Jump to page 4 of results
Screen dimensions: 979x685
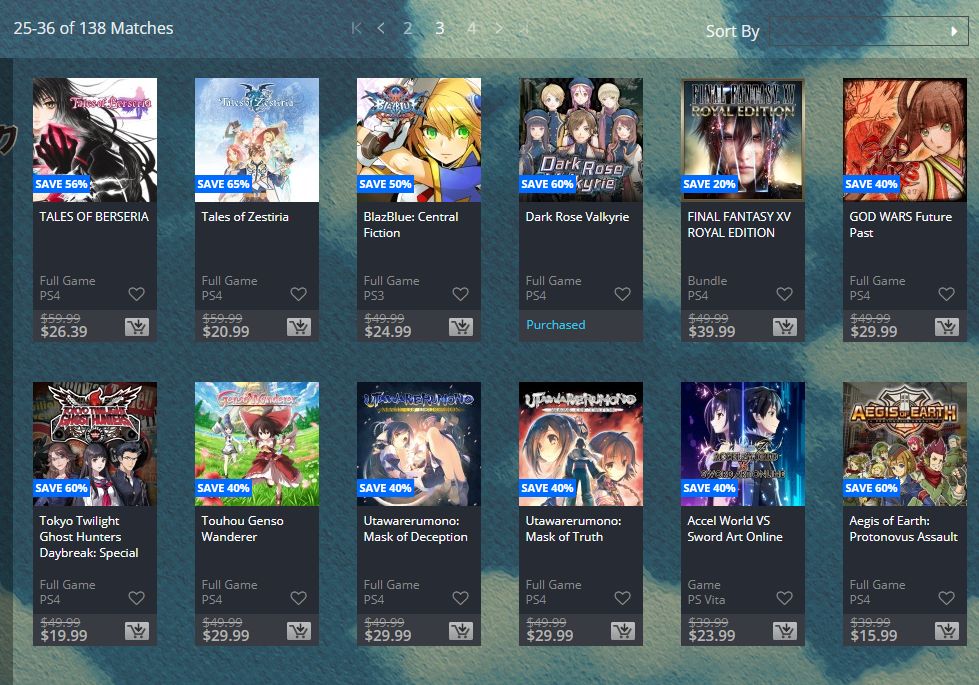(x=472, y=28)
